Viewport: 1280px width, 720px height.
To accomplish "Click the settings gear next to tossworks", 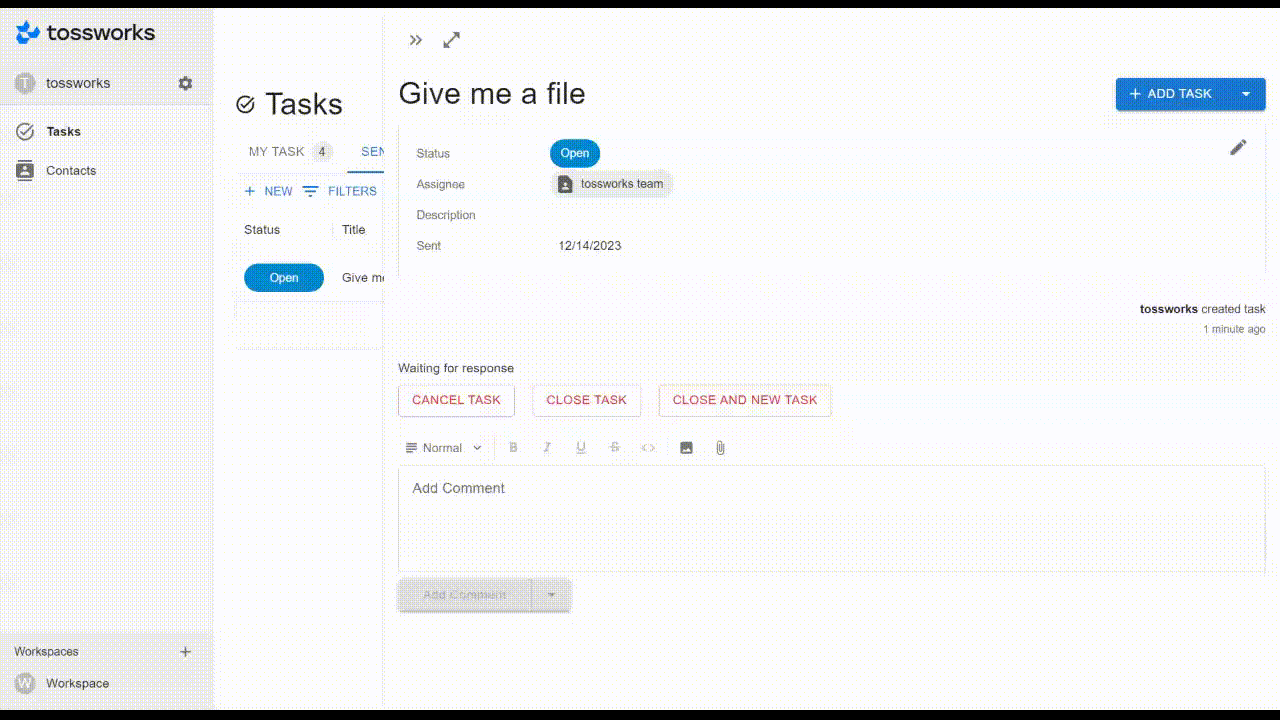I will [185, 83].
